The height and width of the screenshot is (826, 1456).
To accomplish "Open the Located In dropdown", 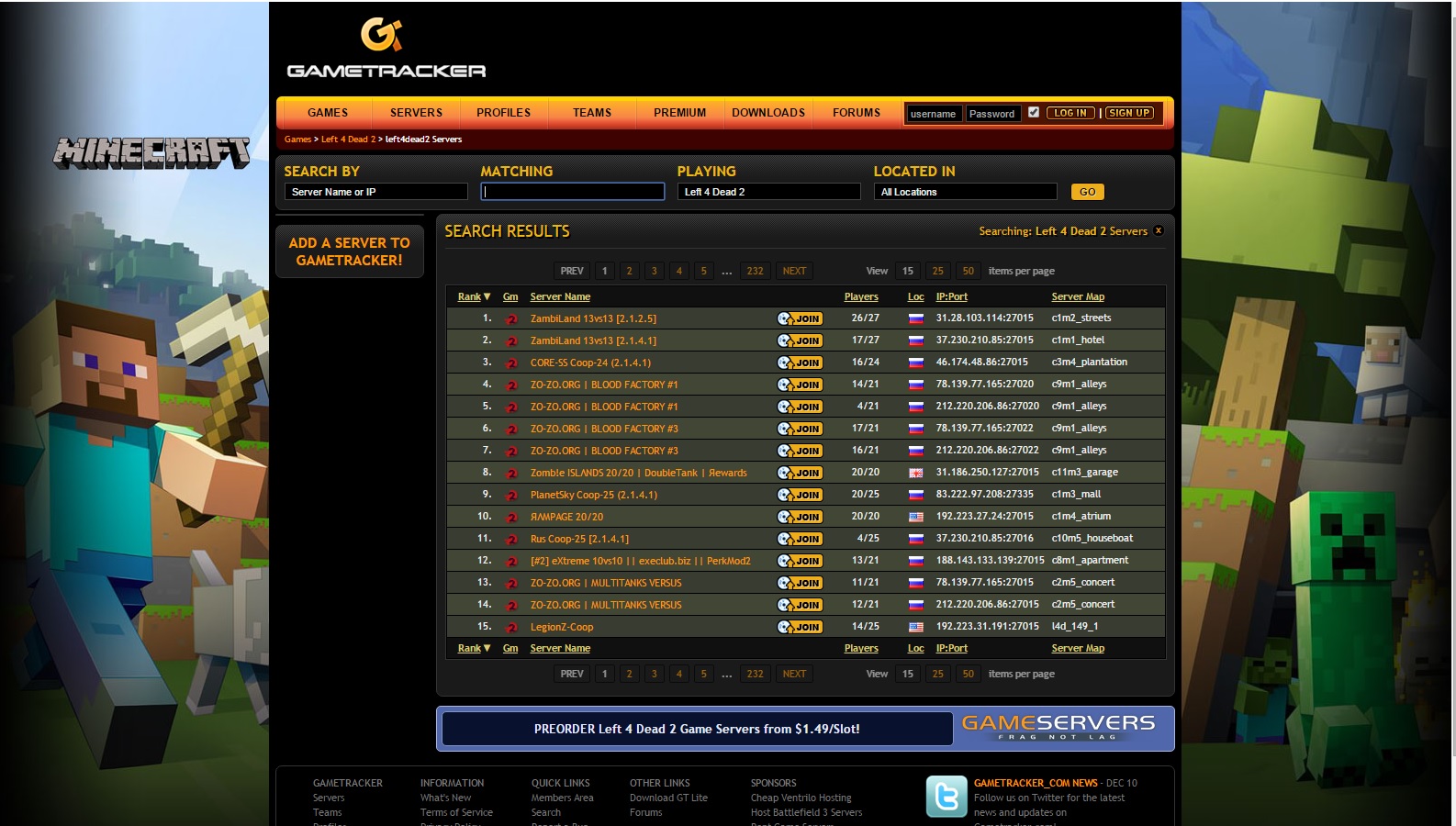I will click(x=966, y=192).
